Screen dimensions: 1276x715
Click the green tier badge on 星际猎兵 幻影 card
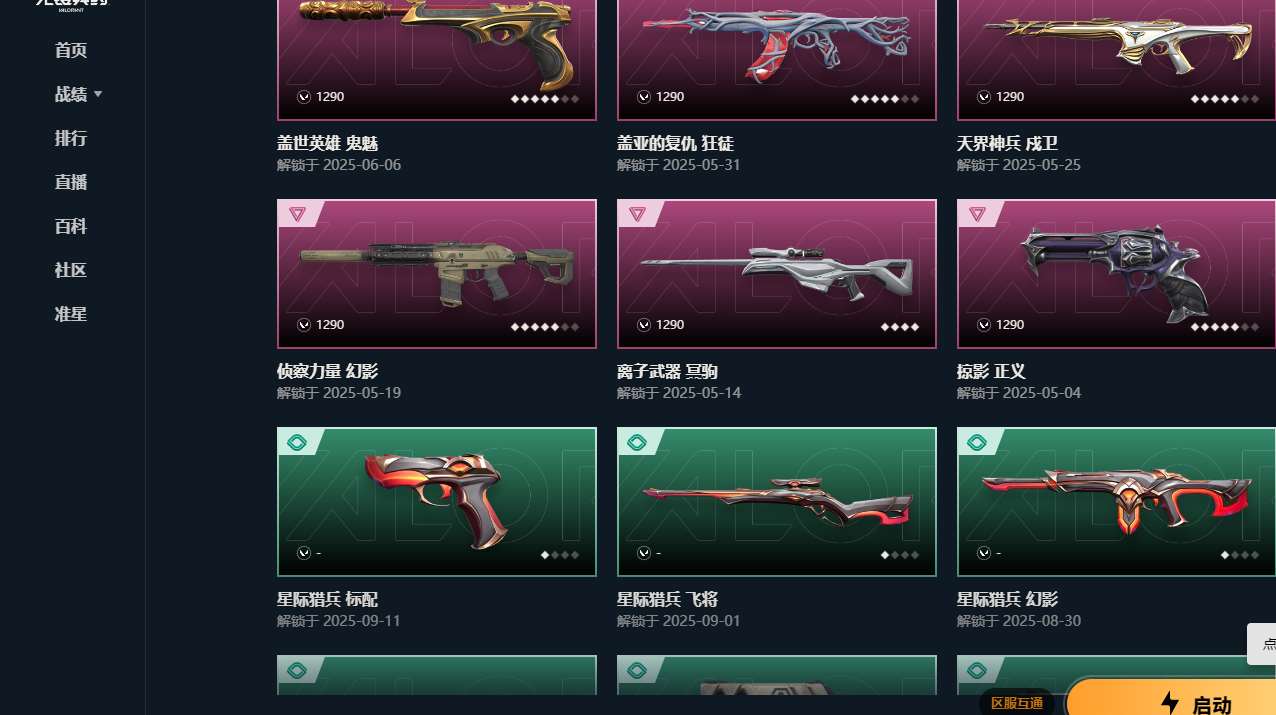click(977, 442)
